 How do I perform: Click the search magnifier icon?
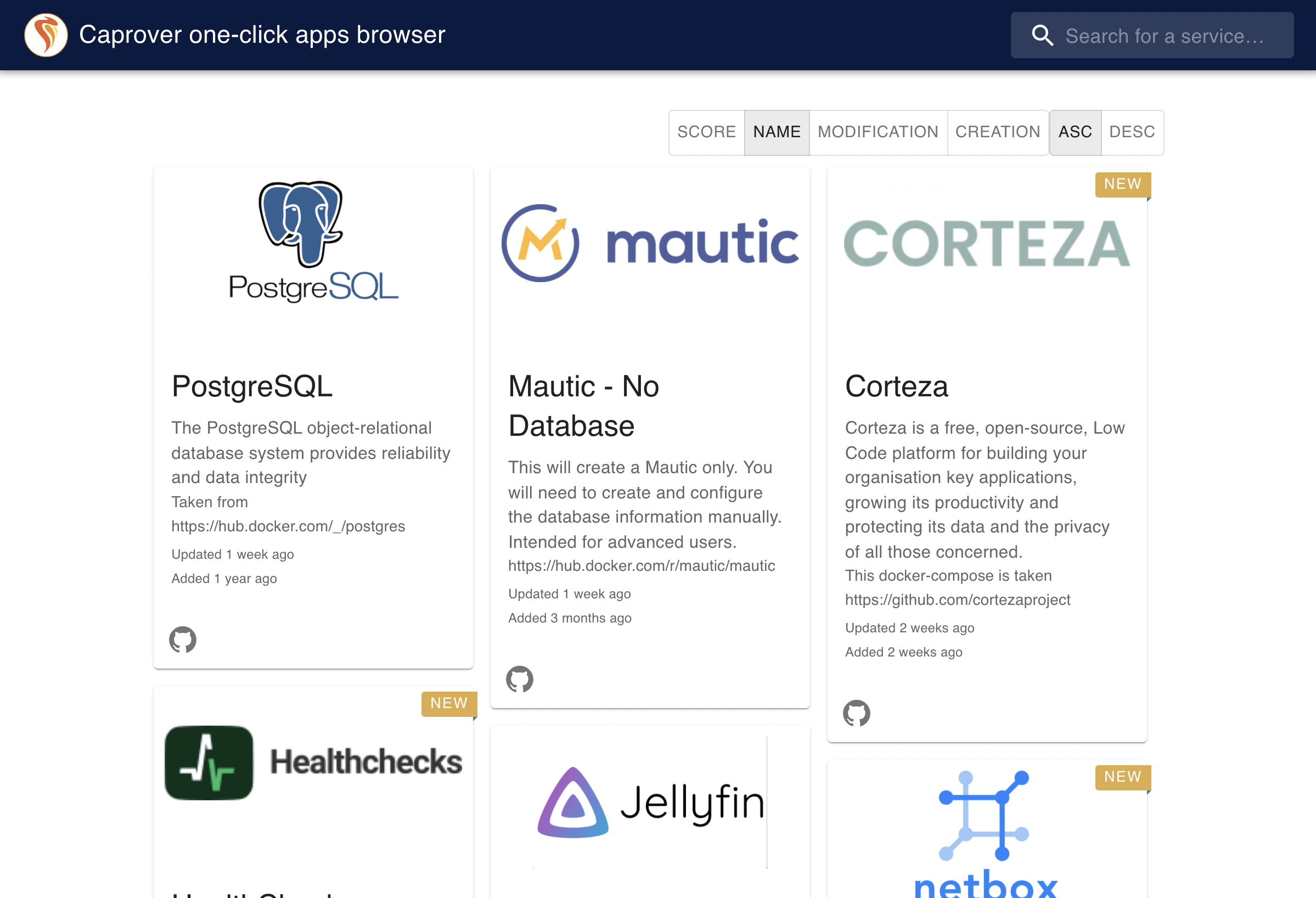pos(1042,35)
